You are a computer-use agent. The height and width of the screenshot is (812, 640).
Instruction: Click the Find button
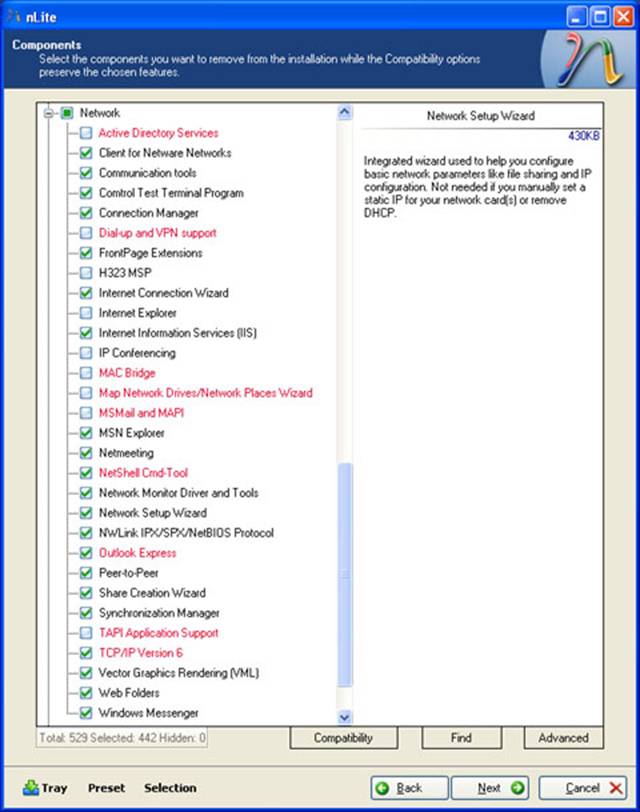(x=461, y=738)
